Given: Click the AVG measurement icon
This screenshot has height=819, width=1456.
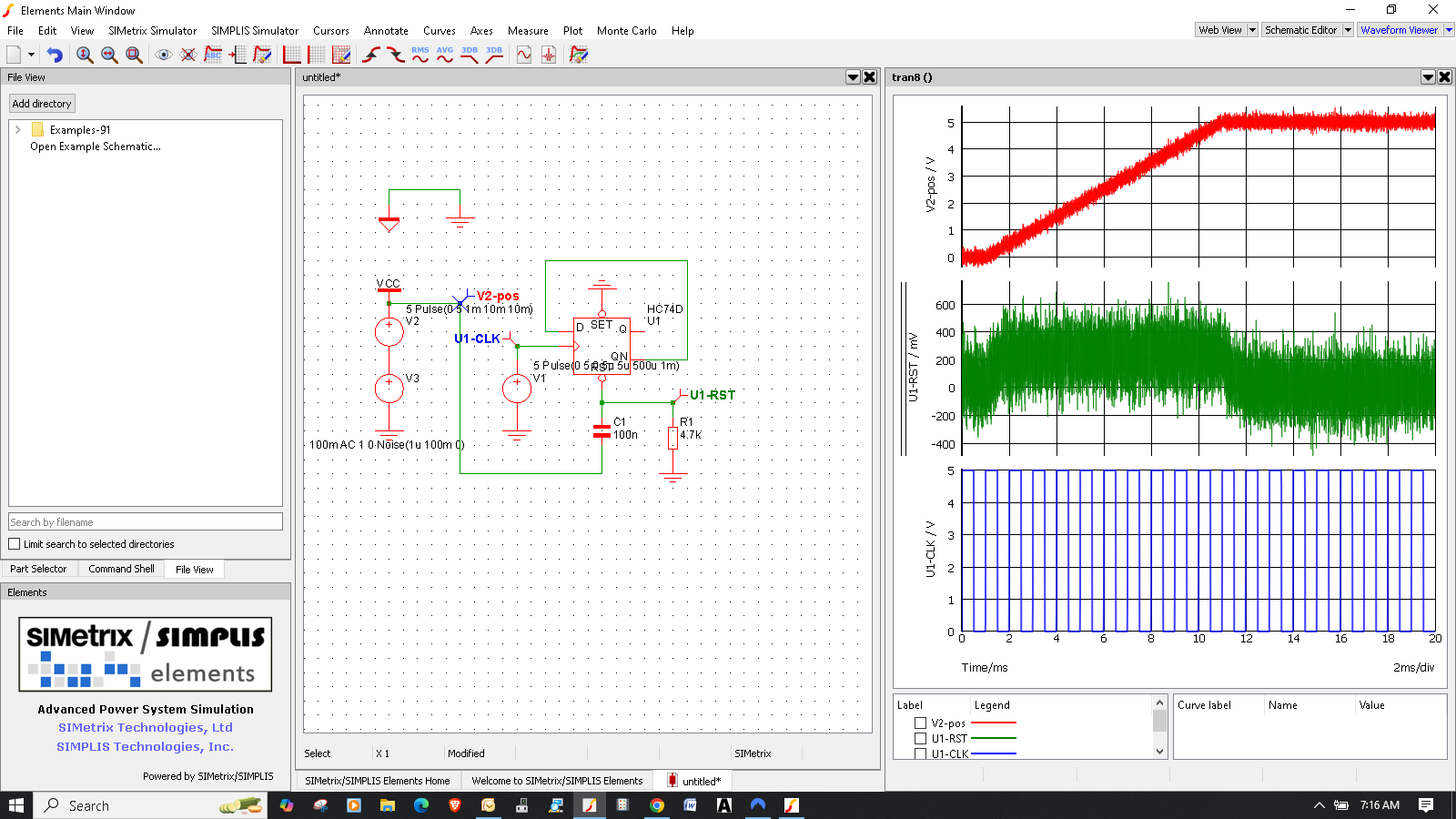Looking at the screenshot, I should coord(445,55).
